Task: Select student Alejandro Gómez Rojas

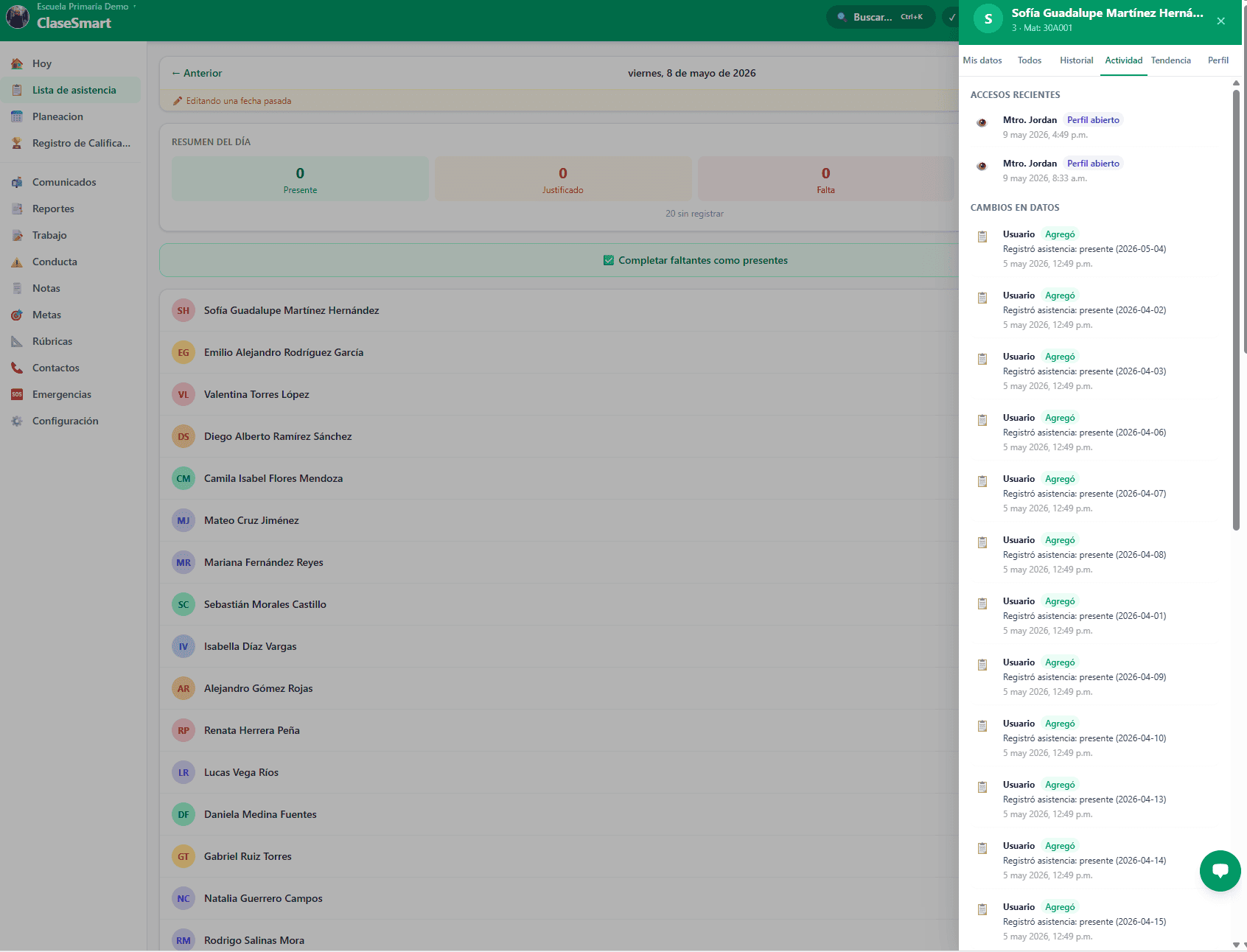Action: click(x=559, y=688)
